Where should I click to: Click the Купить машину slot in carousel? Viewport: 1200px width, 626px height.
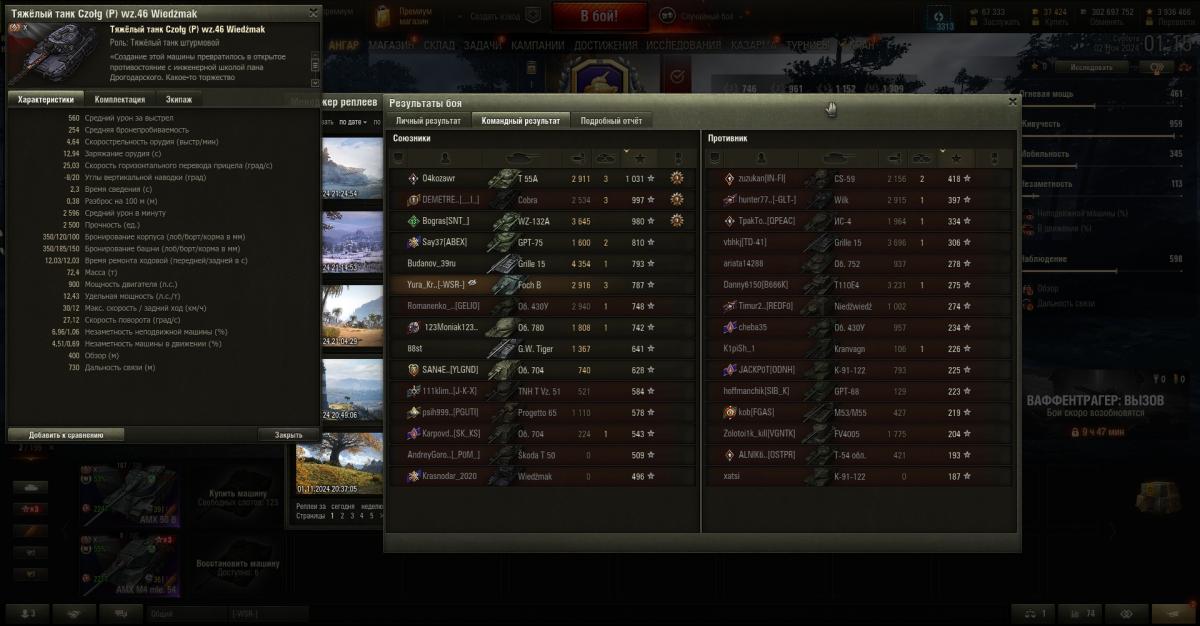(237, 497)
